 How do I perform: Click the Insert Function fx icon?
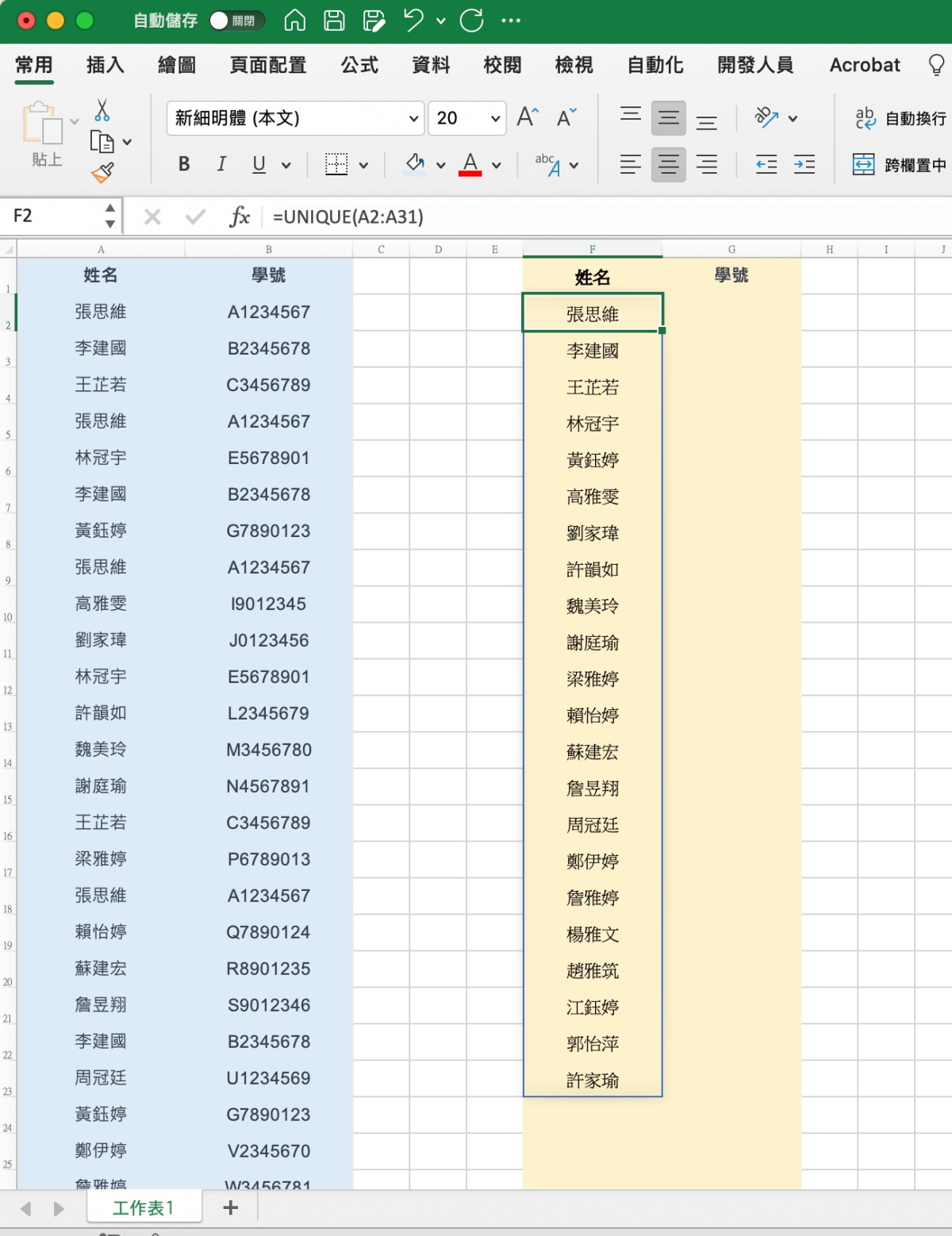[239, 217]
